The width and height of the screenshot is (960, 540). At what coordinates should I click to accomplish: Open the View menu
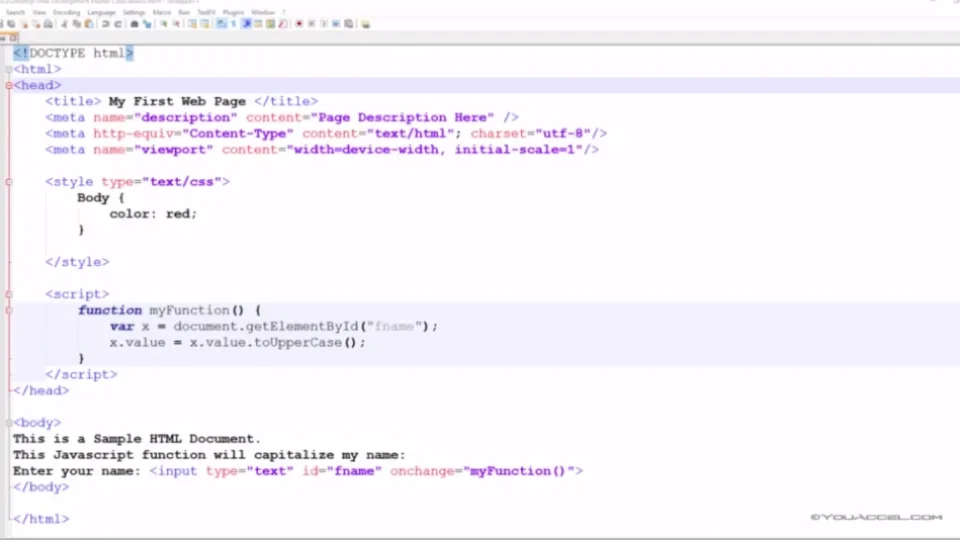point(39,12)
